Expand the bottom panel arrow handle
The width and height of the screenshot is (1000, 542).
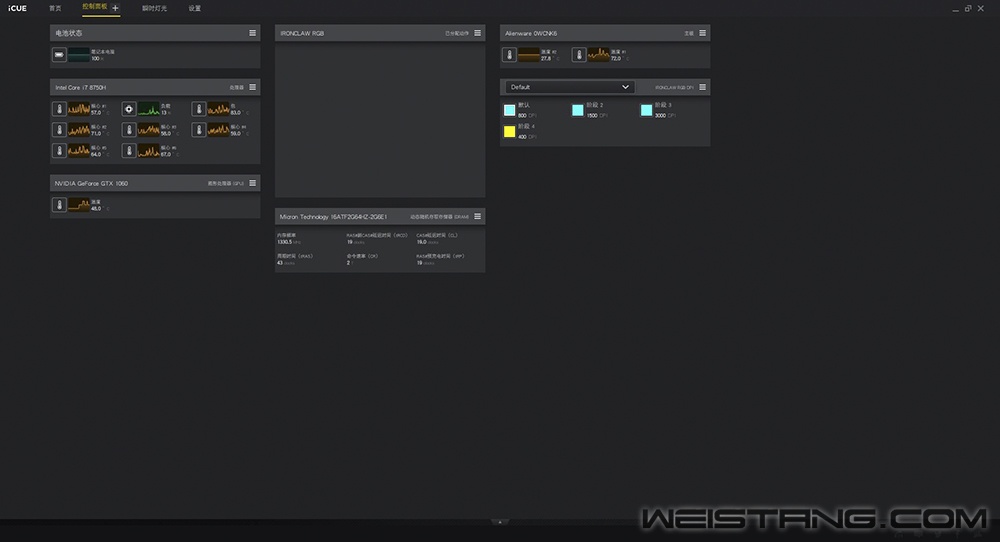tap(500, 522)
